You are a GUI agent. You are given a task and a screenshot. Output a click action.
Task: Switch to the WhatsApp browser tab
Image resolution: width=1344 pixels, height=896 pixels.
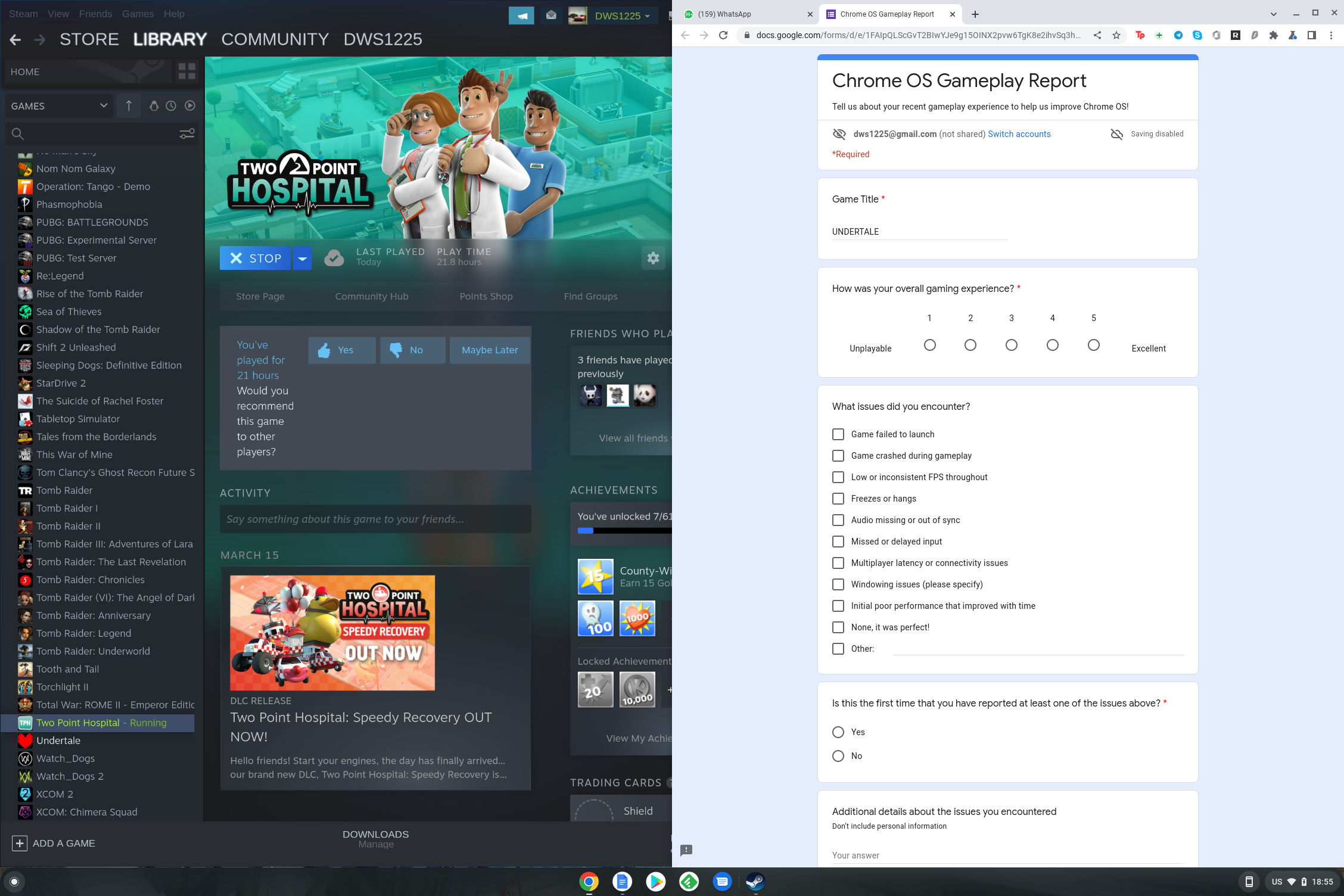pos(745,14)
